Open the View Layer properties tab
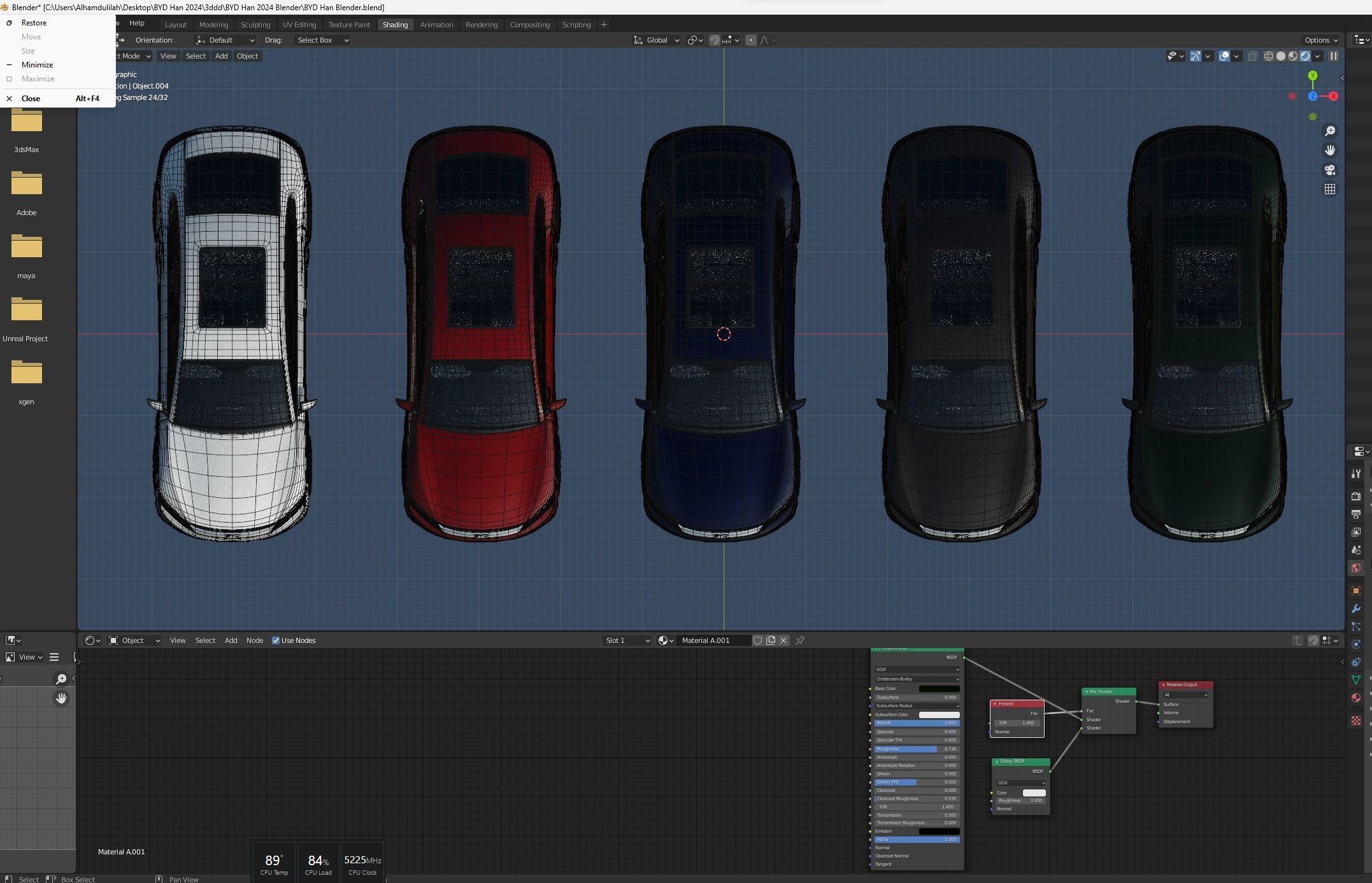The width and height of the screenshot is (1372, 883). [1355, 532]
